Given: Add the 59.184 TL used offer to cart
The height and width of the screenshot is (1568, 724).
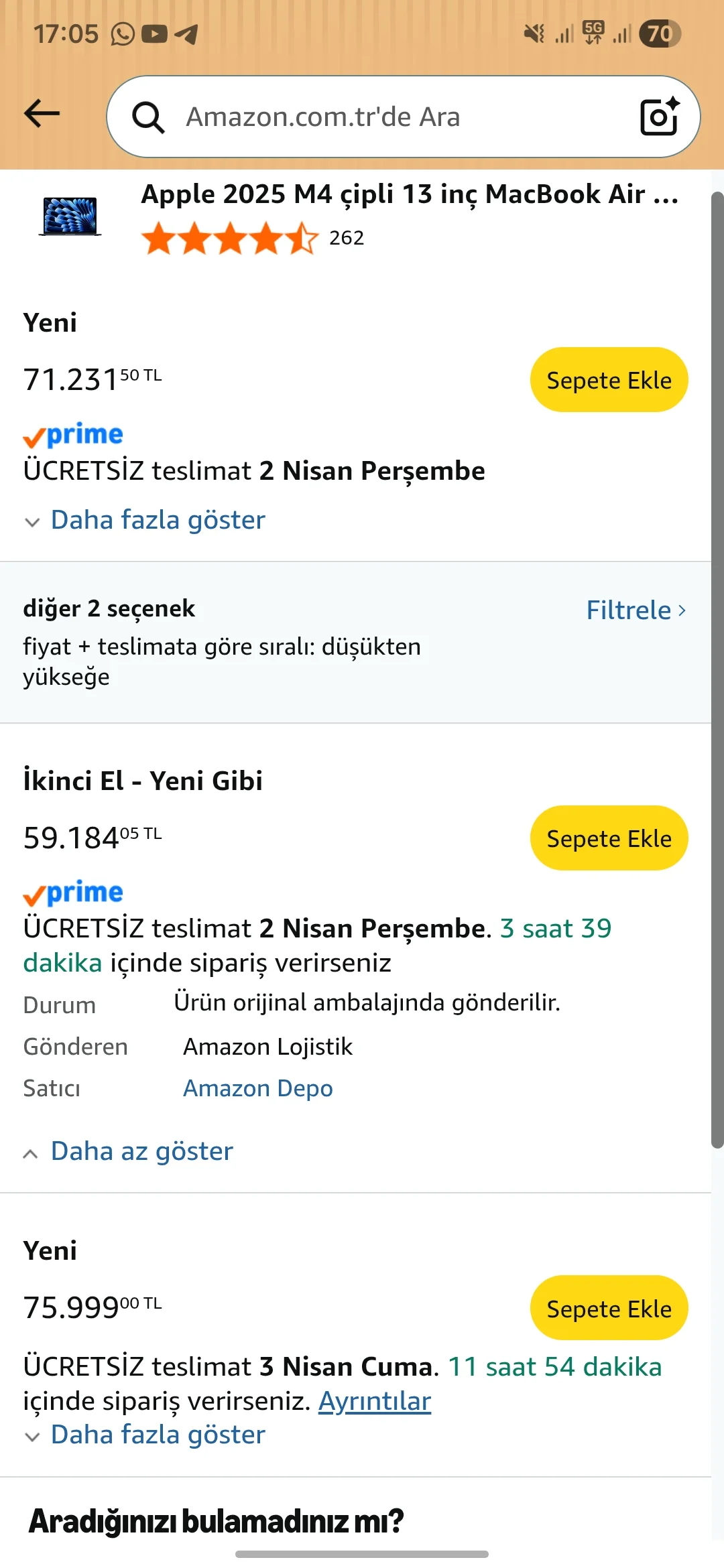Looking at the screenshot, I should 609,838.
